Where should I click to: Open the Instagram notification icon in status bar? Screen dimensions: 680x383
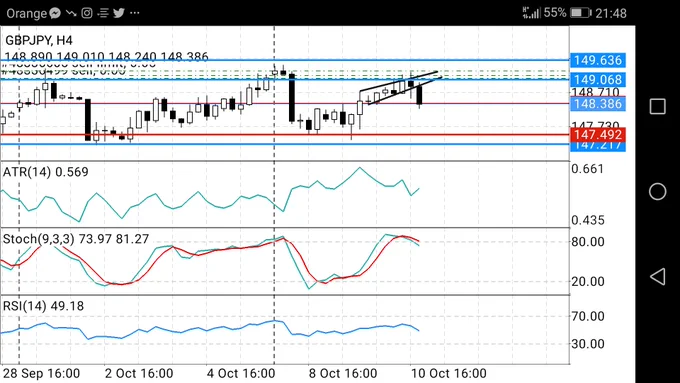pos(87,13)
